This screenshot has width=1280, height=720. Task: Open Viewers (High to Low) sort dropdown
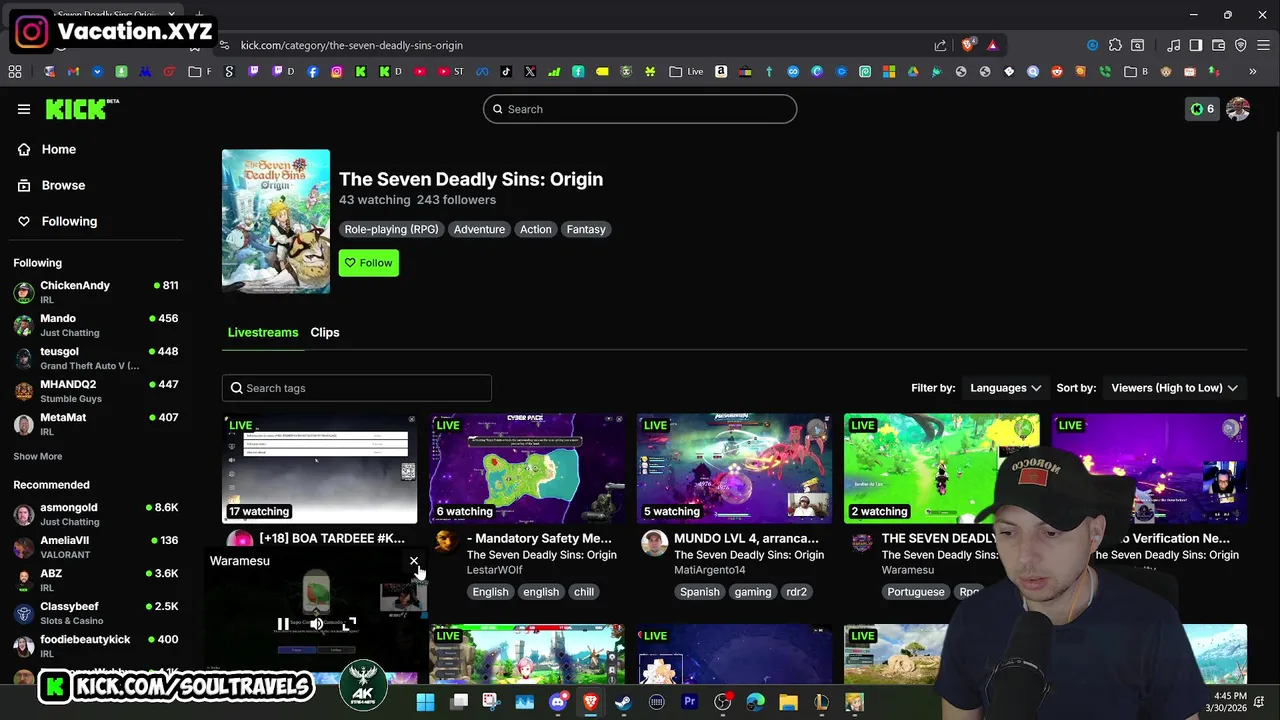click(1174, 388)
